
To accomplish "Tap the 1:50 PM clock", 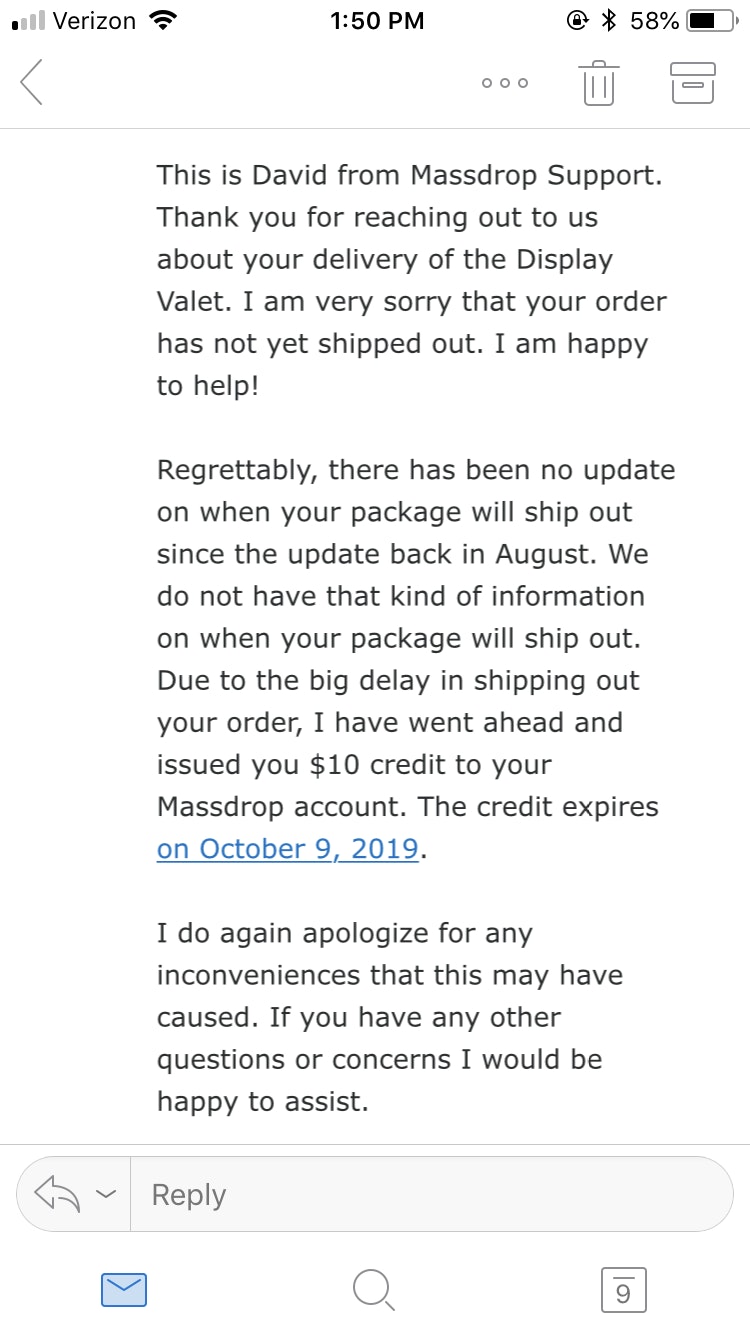I will point(376,20).
